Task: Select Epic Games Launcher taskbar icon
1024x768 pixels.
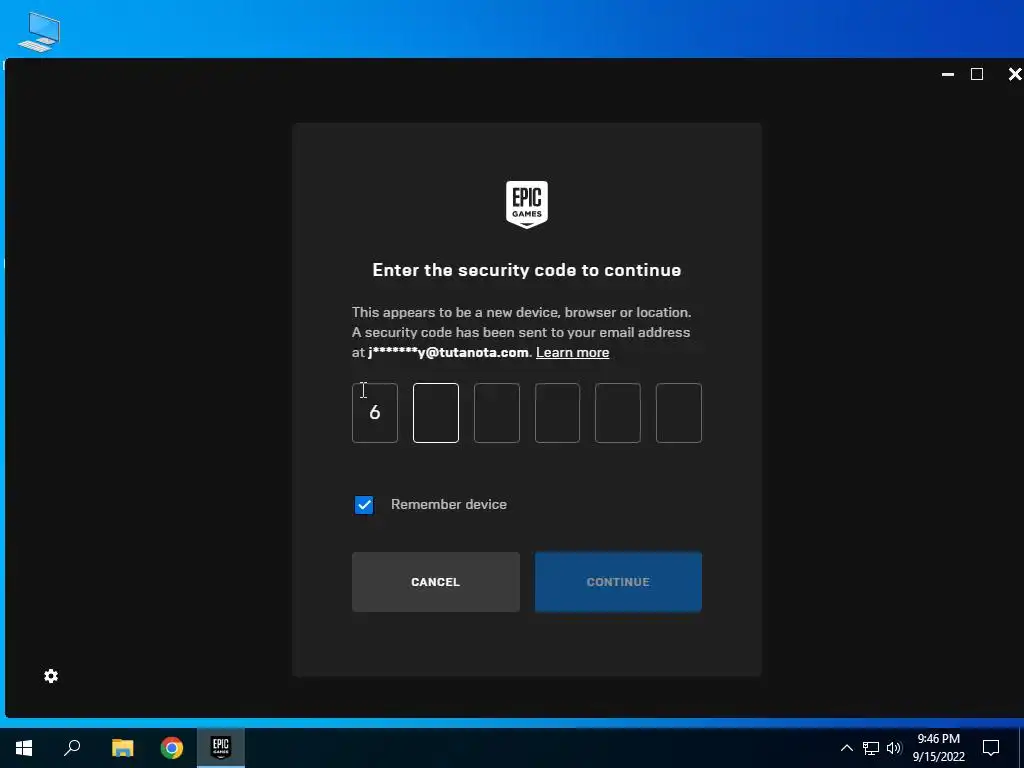Action: [x=221, y=748]
